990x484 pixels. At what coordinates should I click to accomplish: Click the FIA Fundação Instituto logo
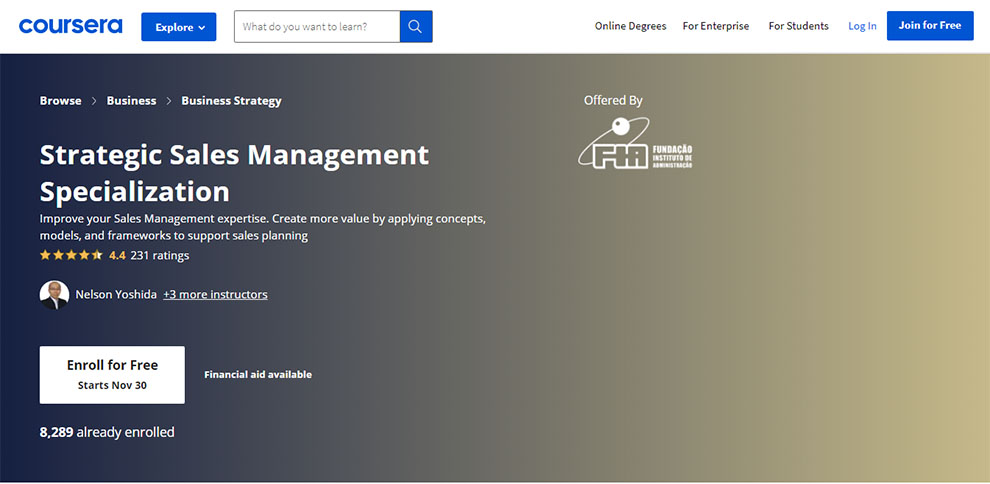pos(635,143)
